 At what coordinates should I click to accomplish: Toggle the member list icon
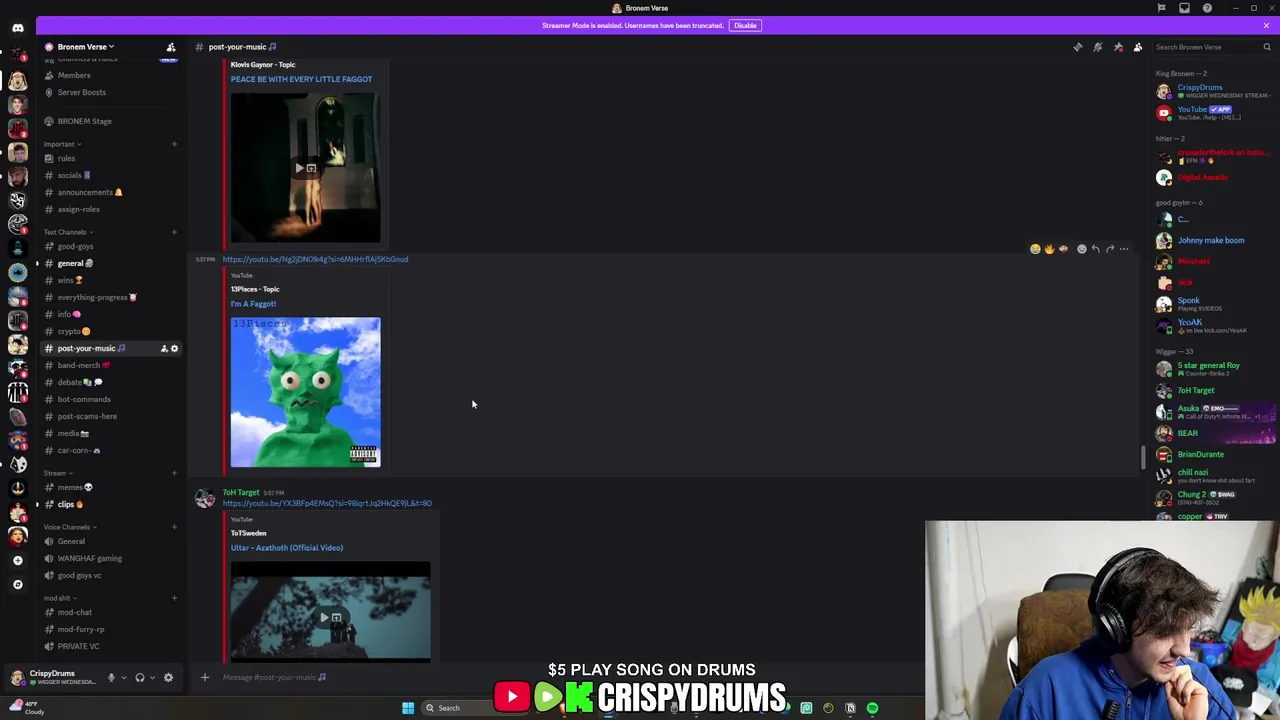1138,47
